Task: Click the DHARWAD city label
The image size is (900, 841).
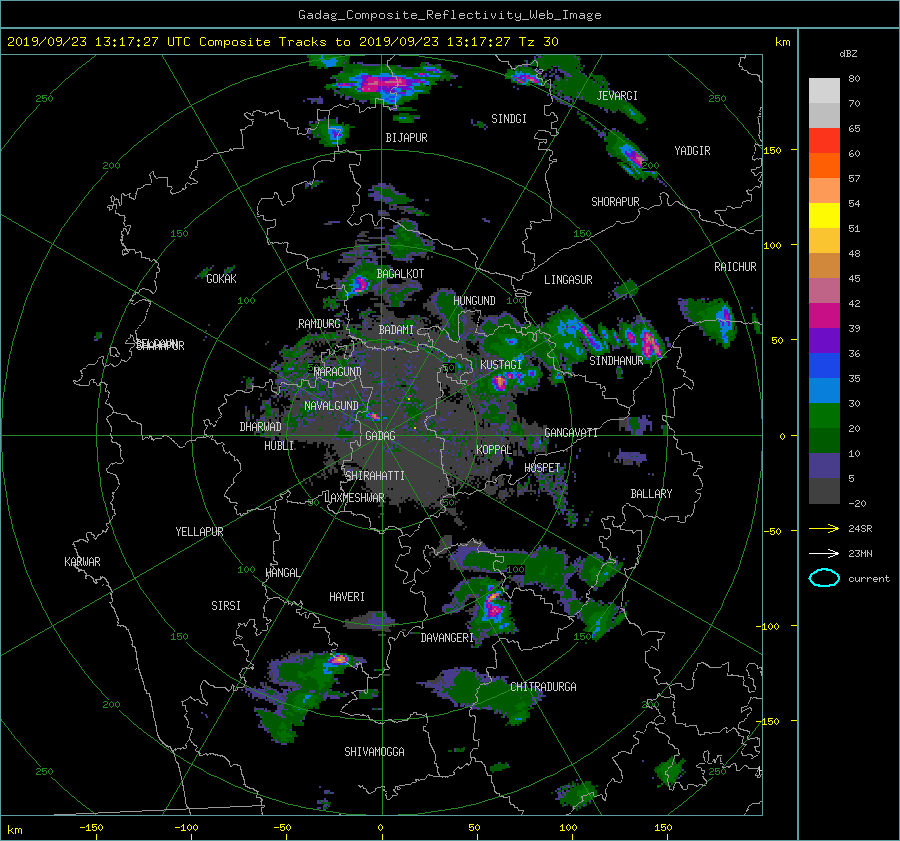Action: coord(261,427)
